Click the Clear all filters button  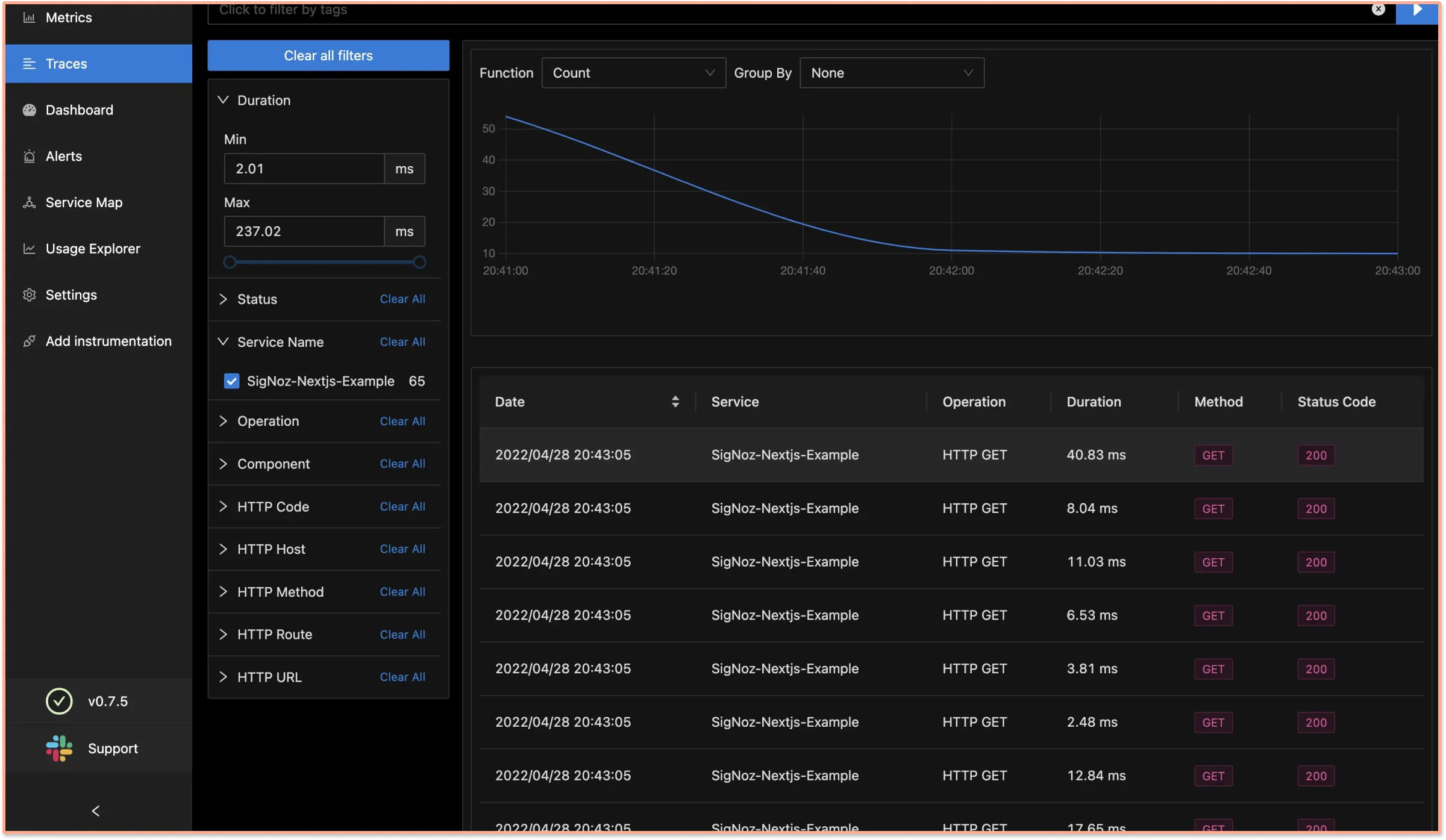tap(328, 55)
